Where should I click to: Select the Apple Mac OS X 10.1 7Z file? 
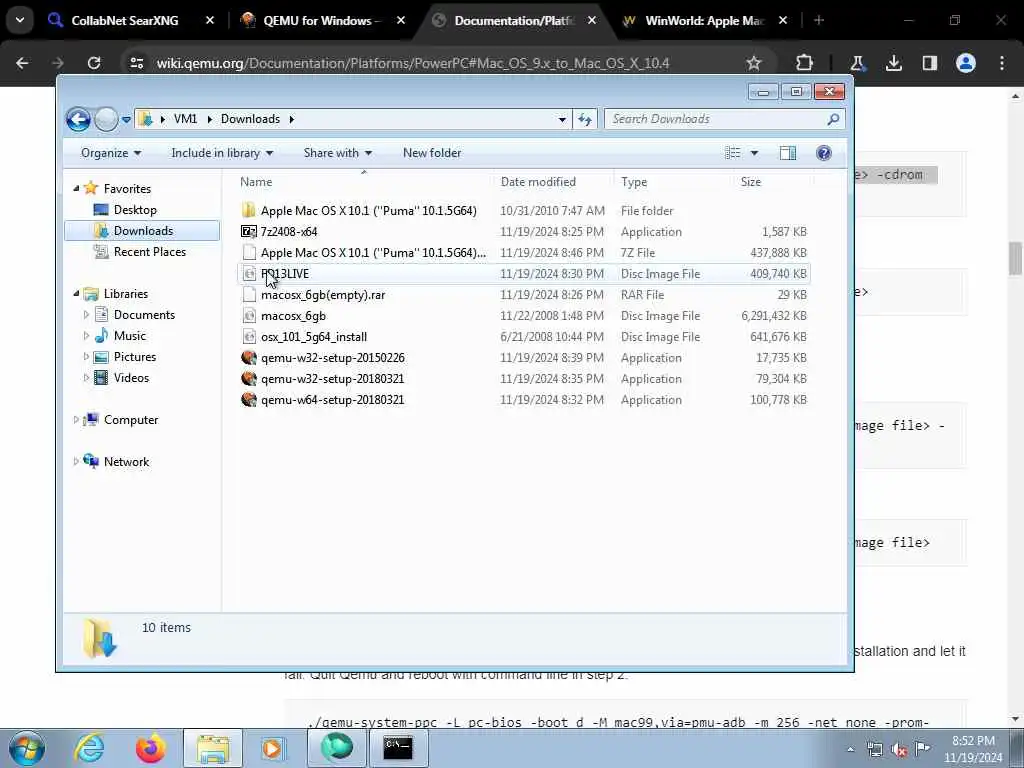tap(373, 253)
